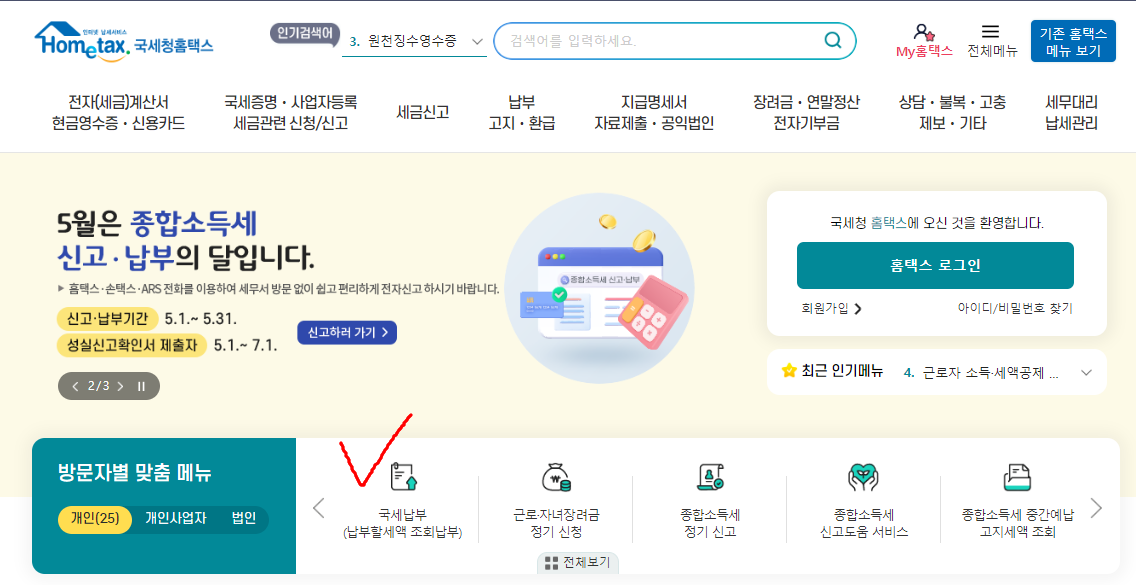Open the 인기검색어 dropdown
1136x585 pixels.
(x=476, y=42)
